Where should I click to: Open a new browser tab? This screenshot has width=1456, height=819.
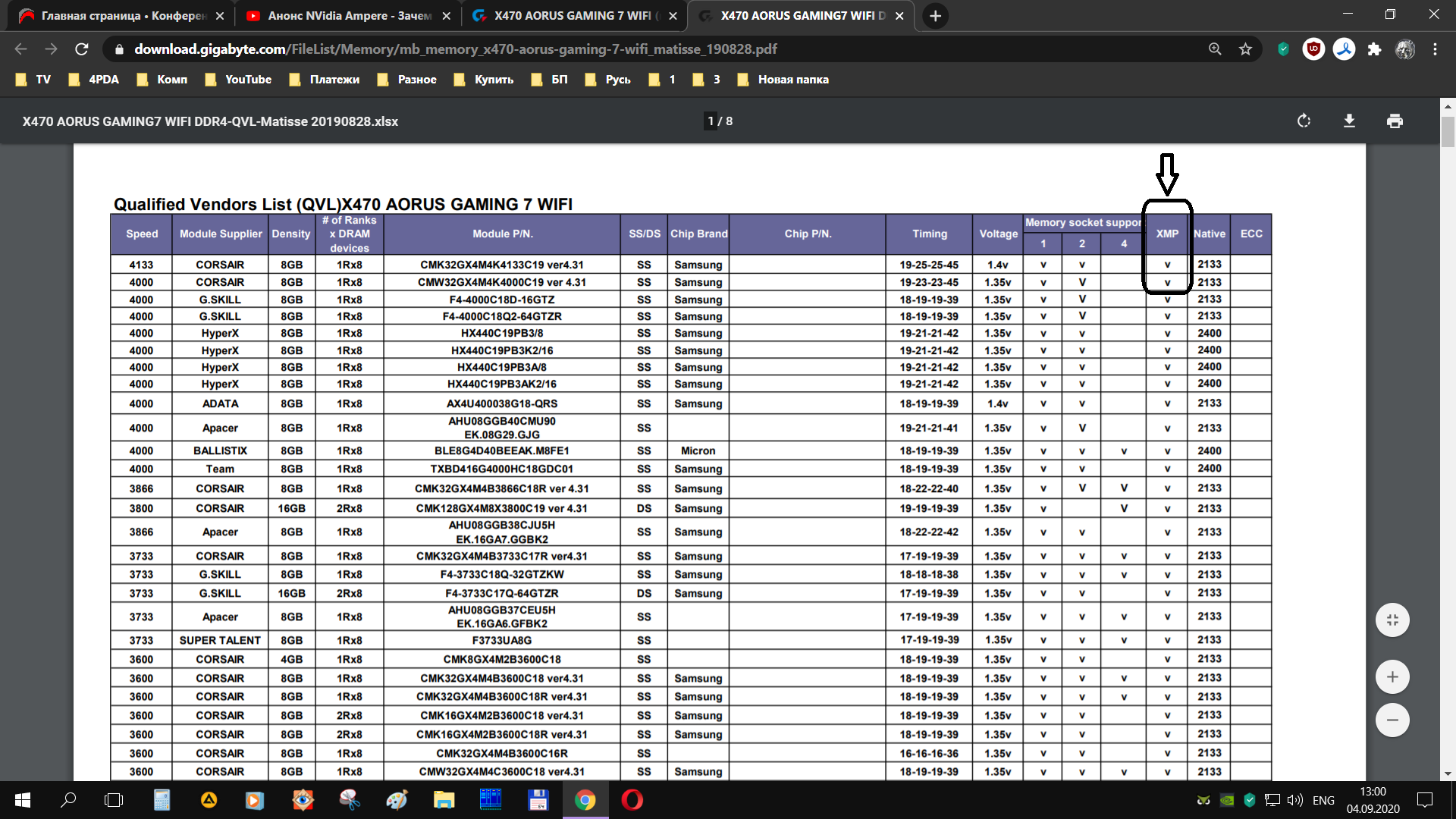pyautogui.click(x=936, y=16)
